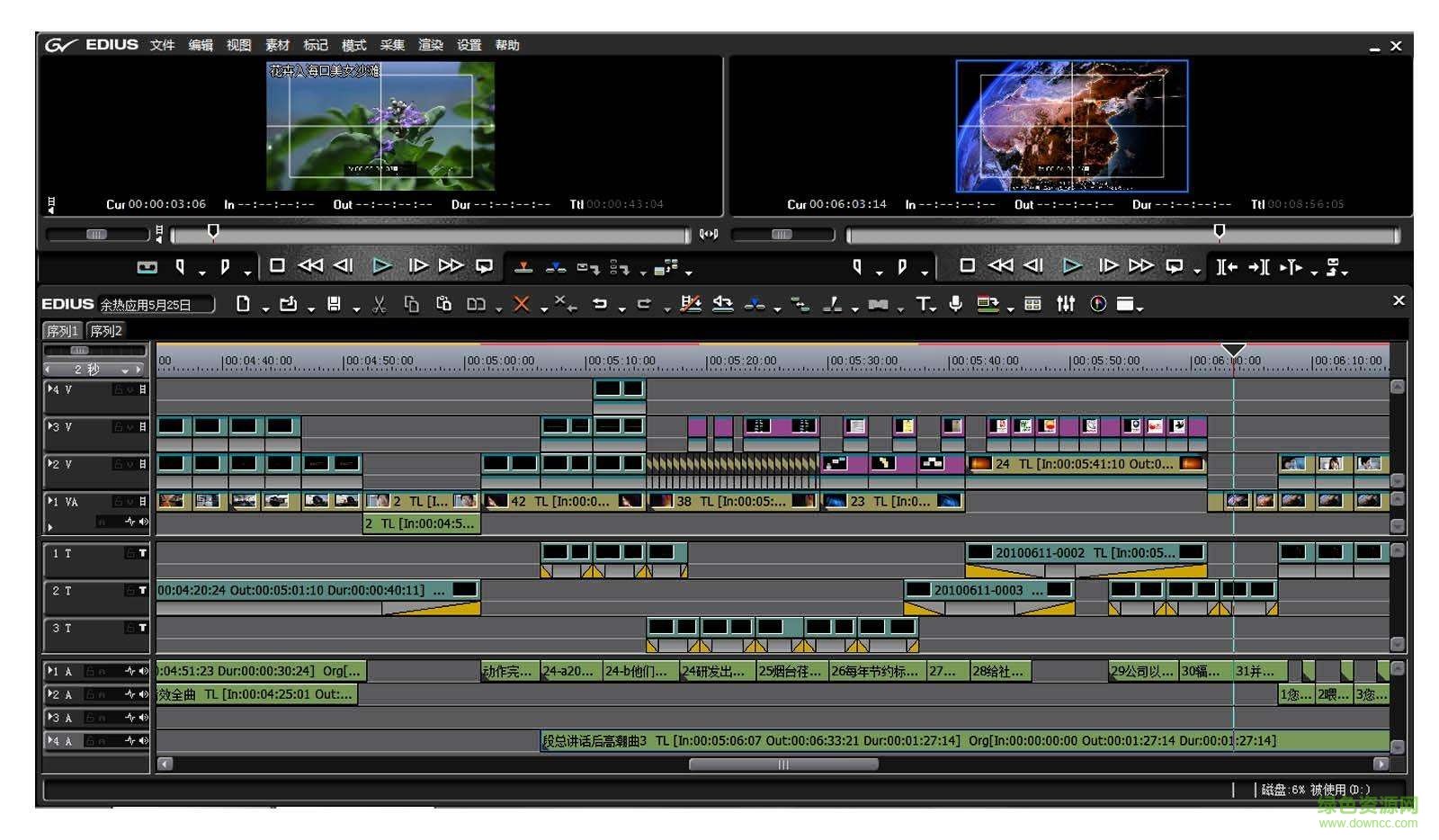Click the red X delete icon
1439x840 pixels.
[520, 304]
